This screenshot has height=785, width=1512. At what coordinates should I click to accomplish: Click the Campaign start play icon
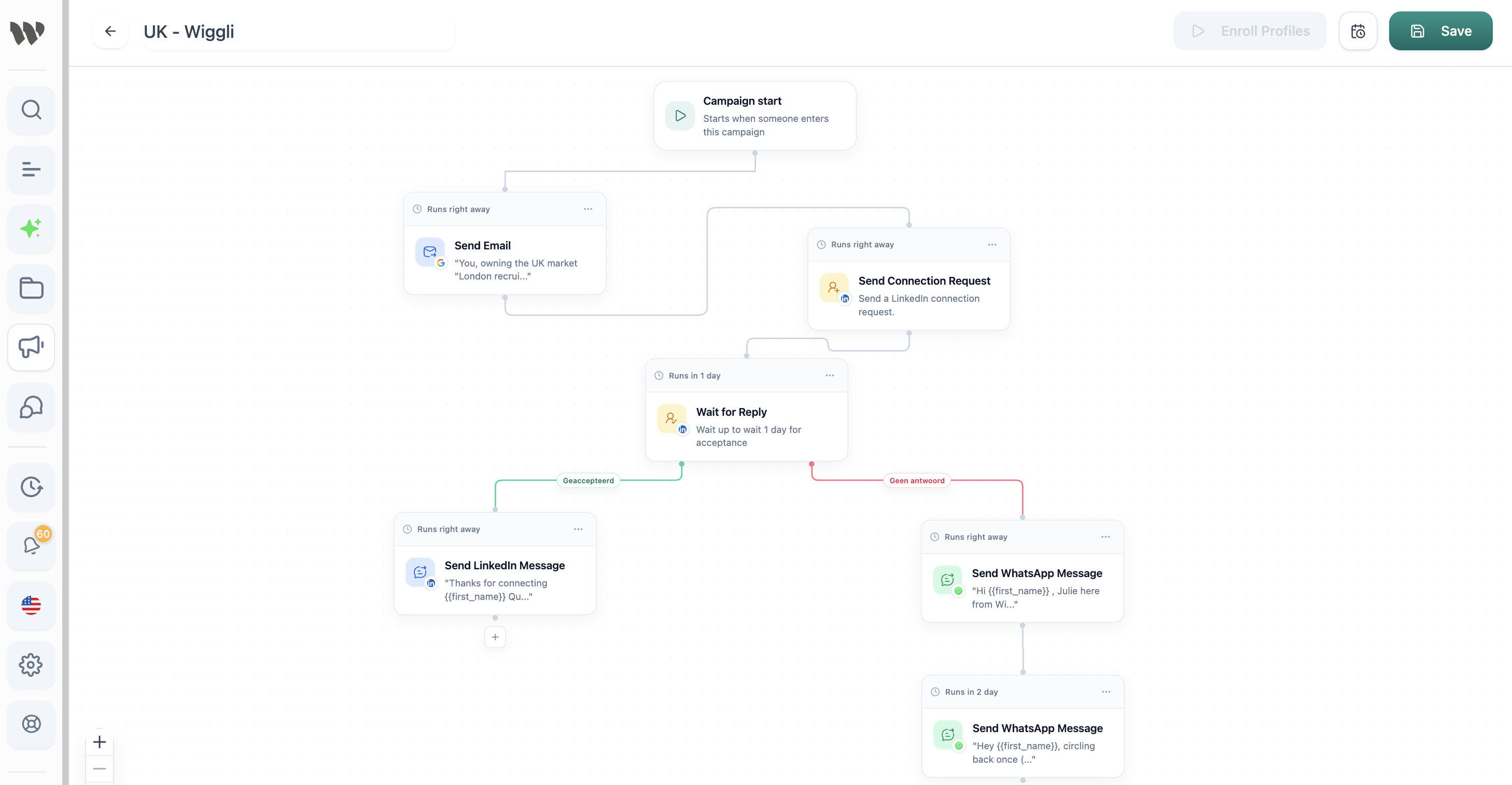[x=680, y=116]
